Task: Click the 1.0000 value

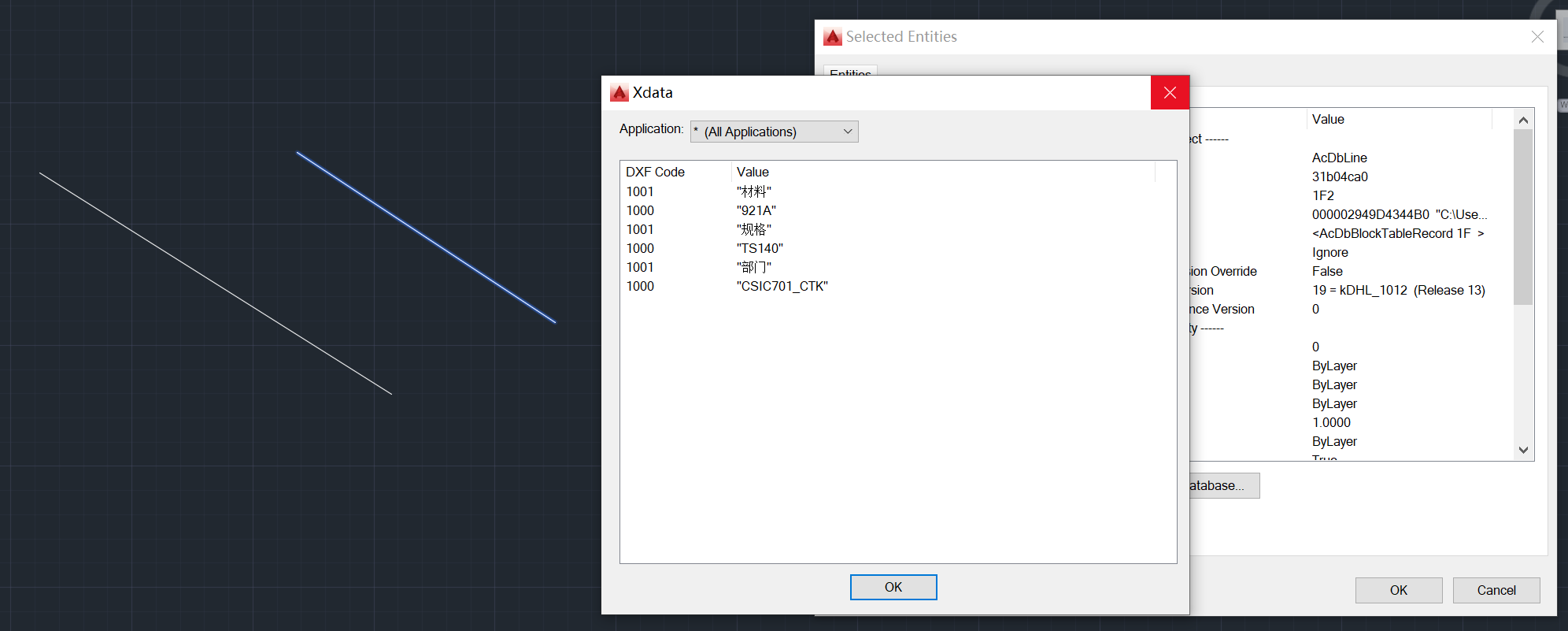Action: [1331, 422]
